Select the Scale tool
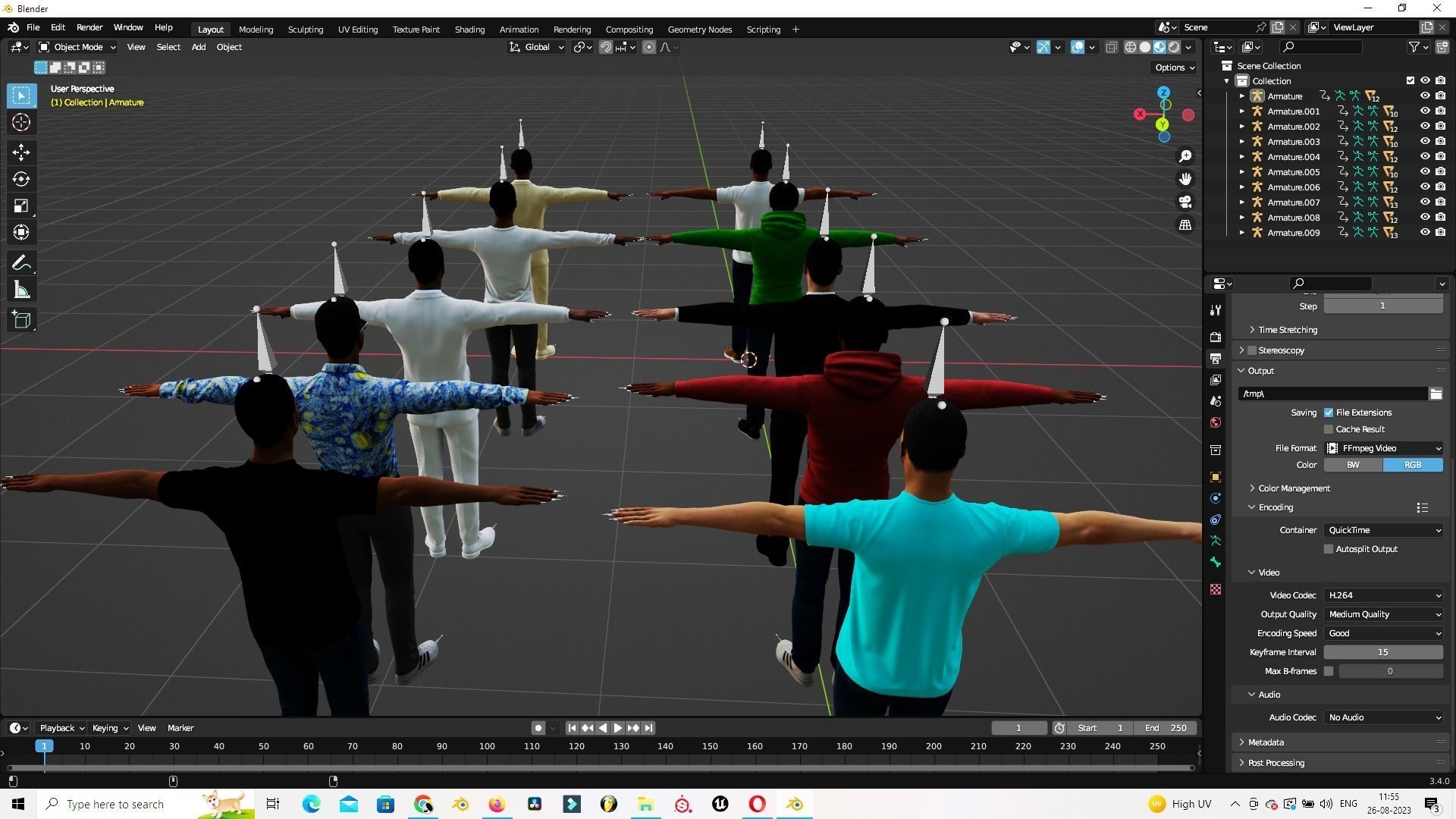This screenshot has width=1456, height=819. [21, 206]
